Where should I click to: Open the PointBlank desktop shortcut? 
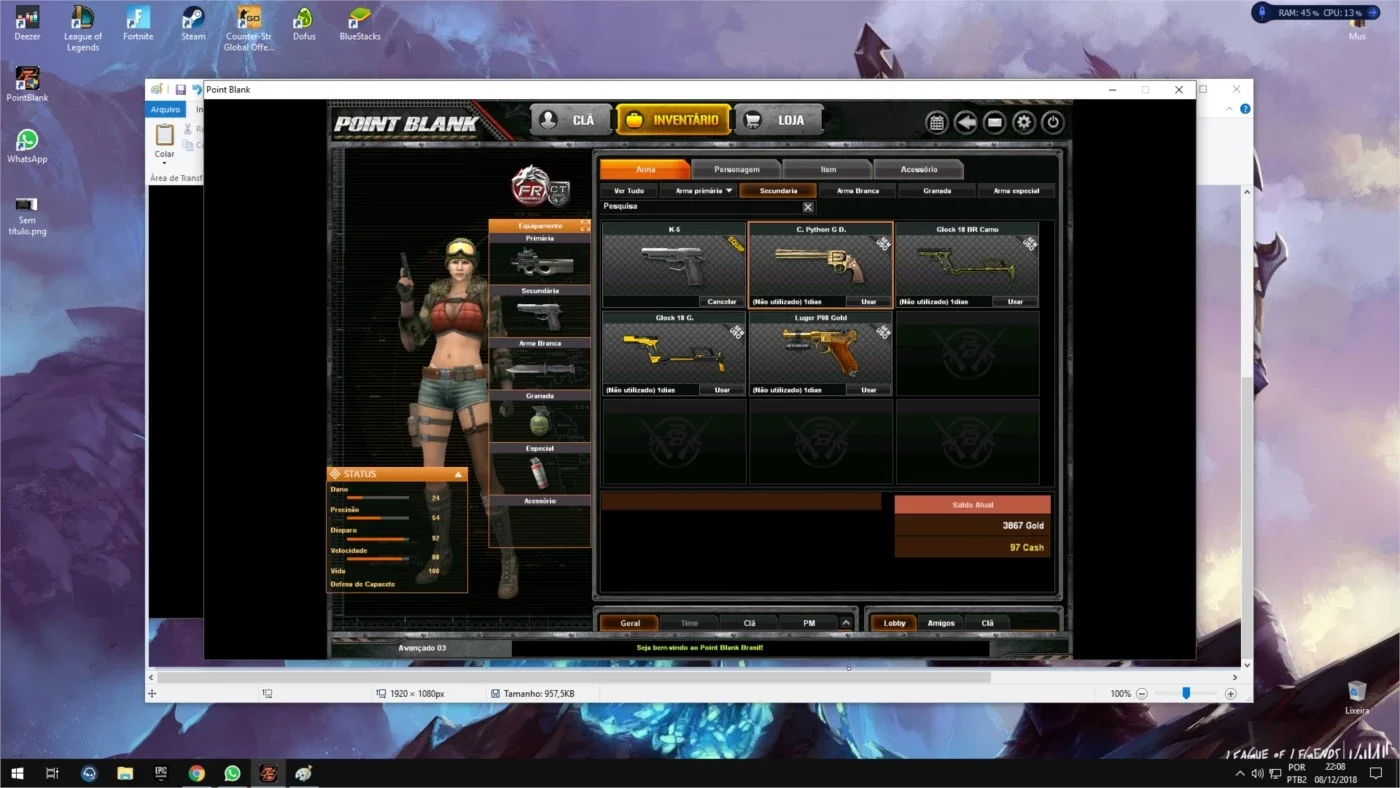click(x=27, y=84)
